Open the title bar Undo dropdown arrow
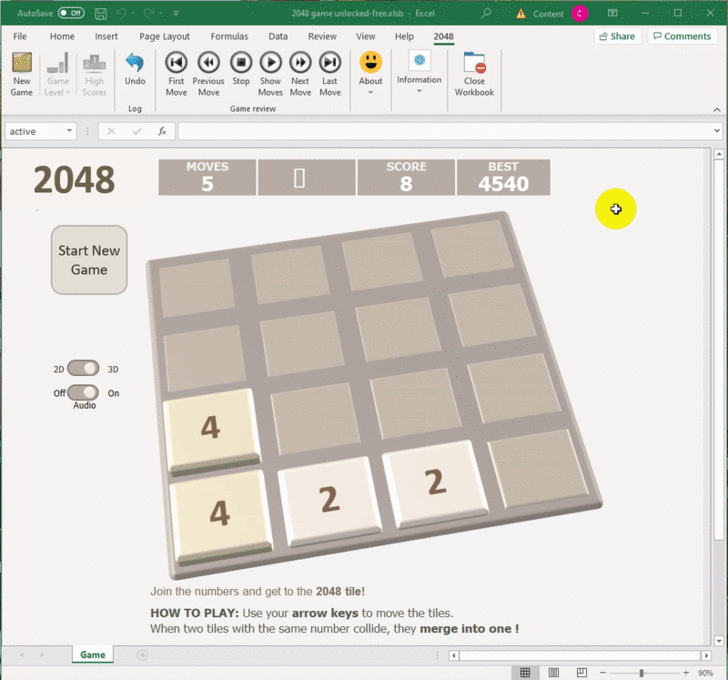The width and height of the screenshot is (728, 680). coord(133,13)
